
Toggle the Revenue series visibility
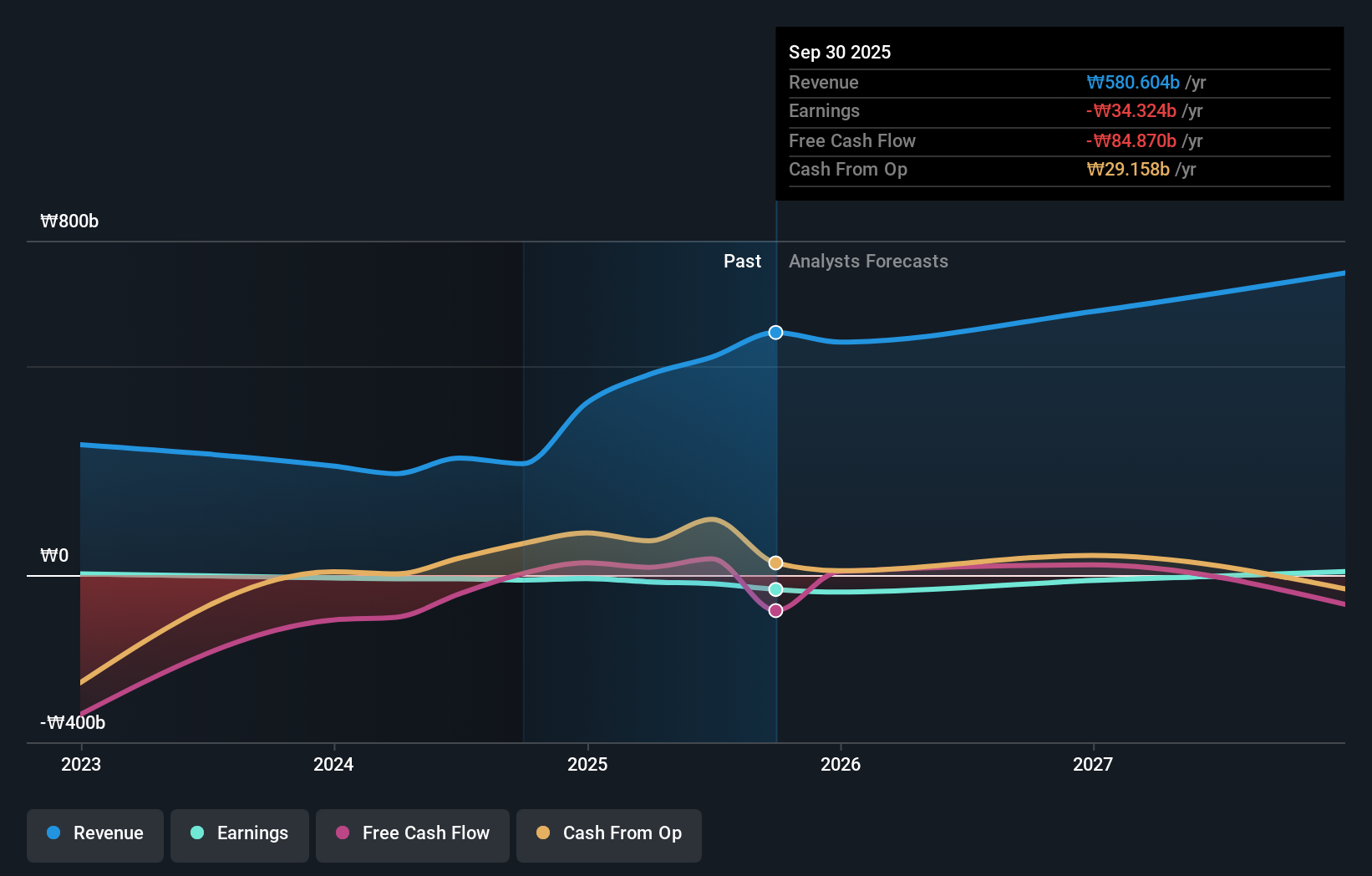click(x=94, y=833)
